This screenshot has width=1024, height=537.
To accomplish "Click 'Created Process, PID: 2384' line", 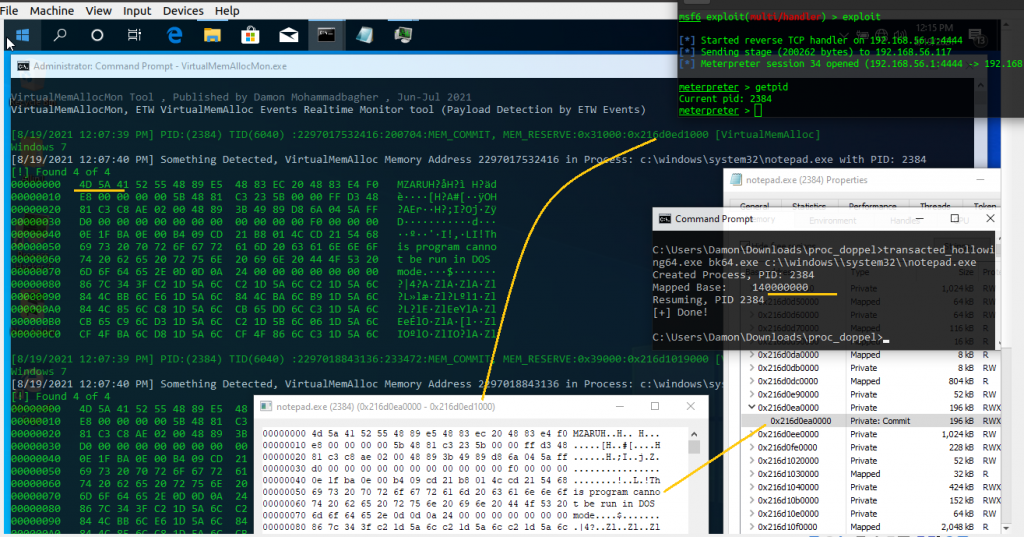I will [x=733, y=275].
